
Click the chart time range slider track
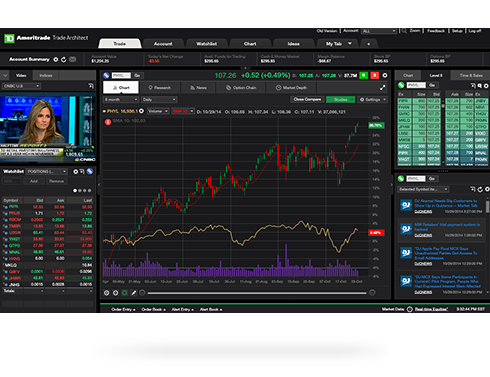pos(257,293)
